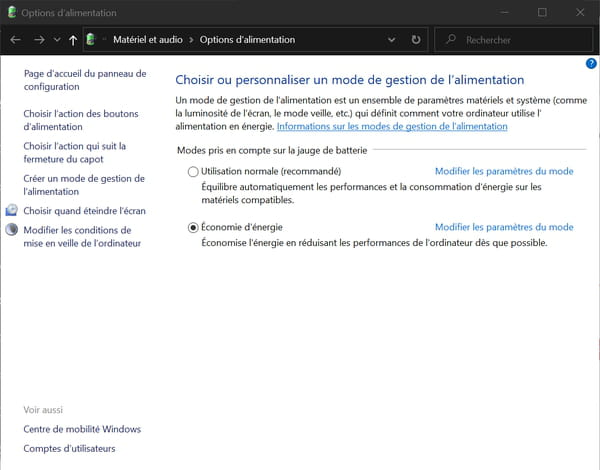Click 'Modes pris en compte sur la jauge de batterie'

(x=272, y=150)
